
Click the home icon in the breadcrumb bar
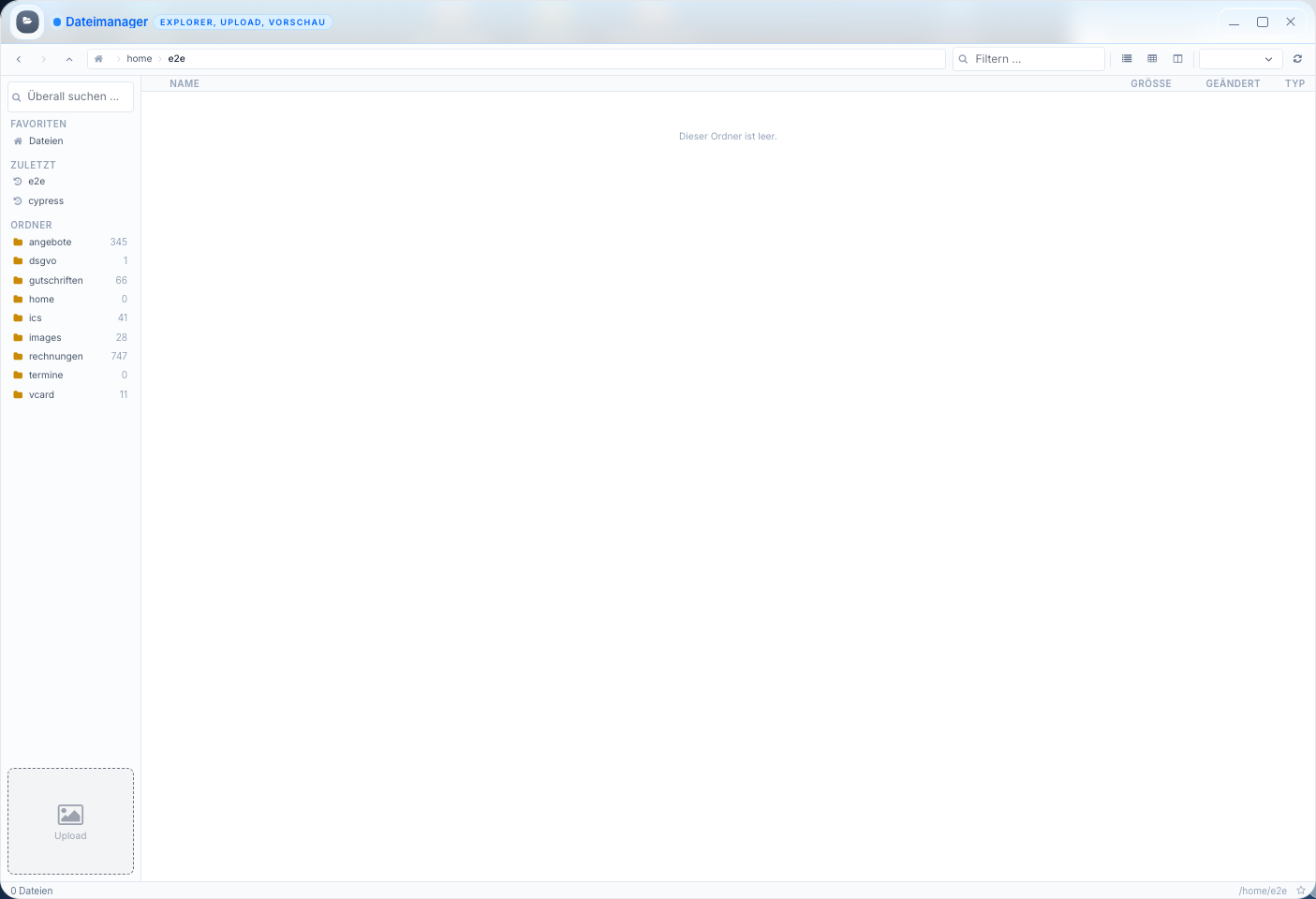pyautogui.click(x=97, y=58)
